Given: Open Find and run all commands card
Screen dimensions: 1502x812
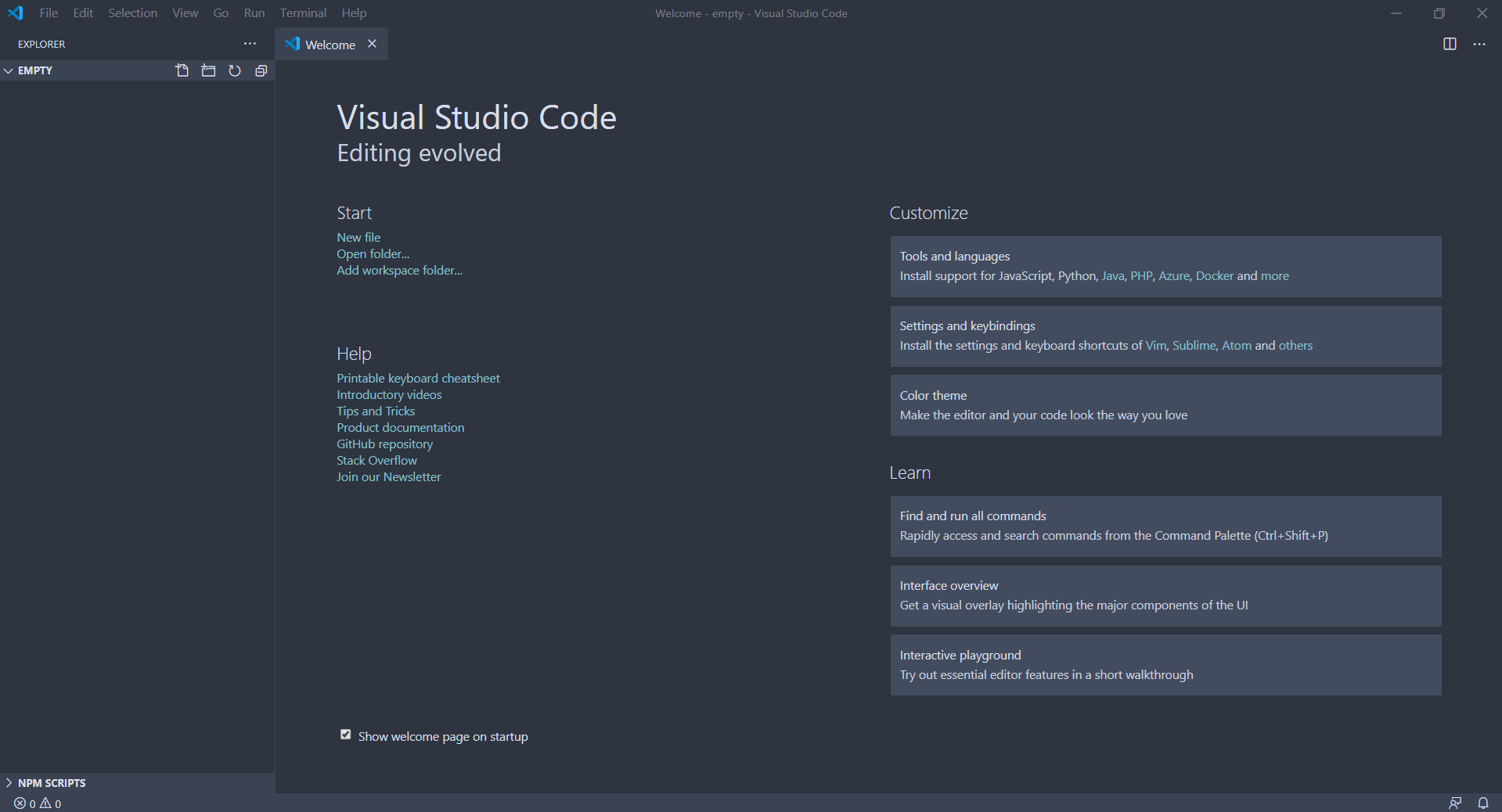Looking at the screenshot, I should coord(1165,526).
